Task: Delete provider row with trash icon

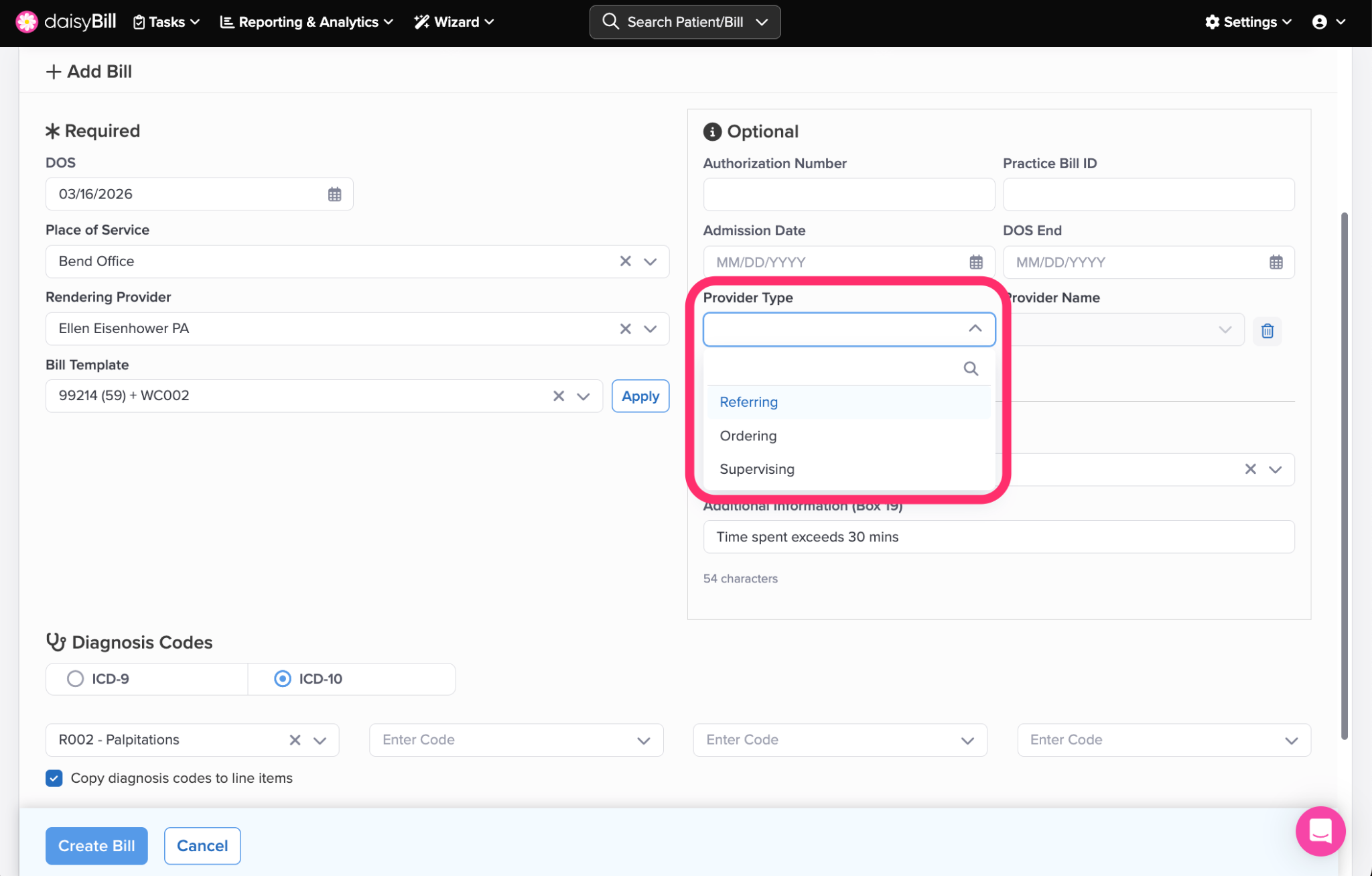Action: pyautogui.click(x=1267, y=330)
